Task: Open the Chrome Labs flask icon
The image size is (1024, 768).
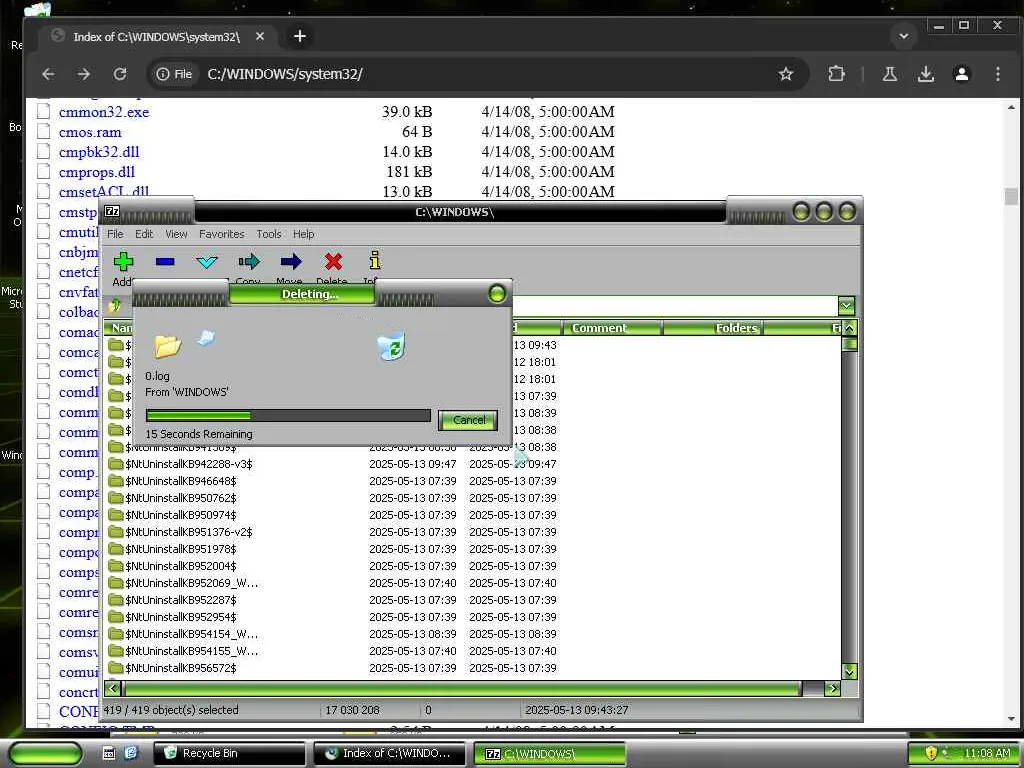Action: point(889,74)
